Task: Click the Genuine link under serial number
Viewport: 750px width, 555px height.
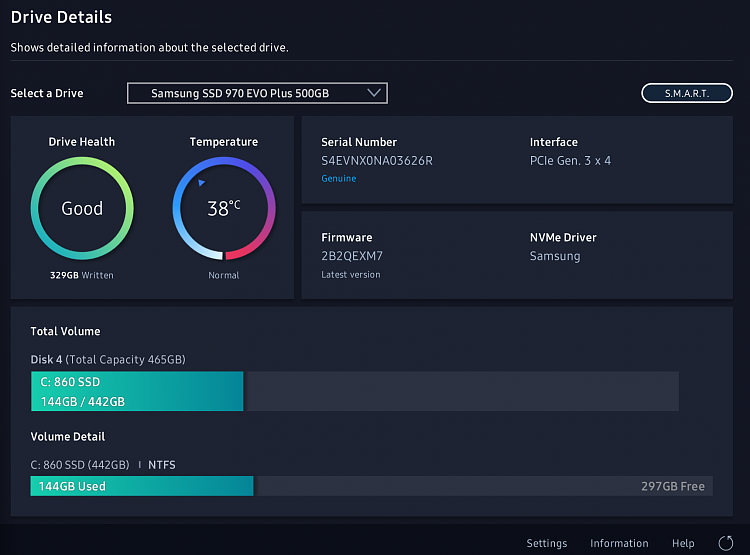Action: tap(339, 178)
